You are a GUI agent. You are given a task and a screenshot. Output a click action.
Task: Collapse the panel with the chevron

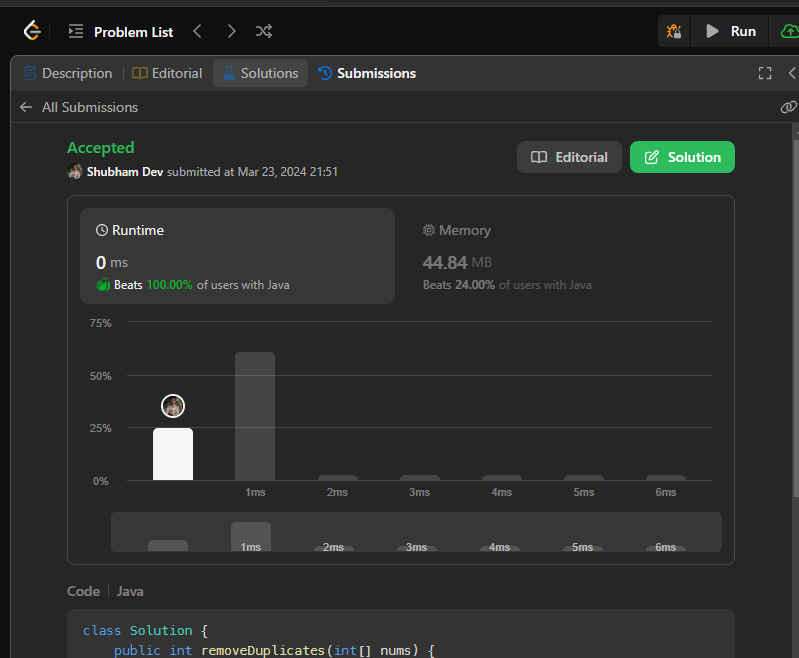792,73
